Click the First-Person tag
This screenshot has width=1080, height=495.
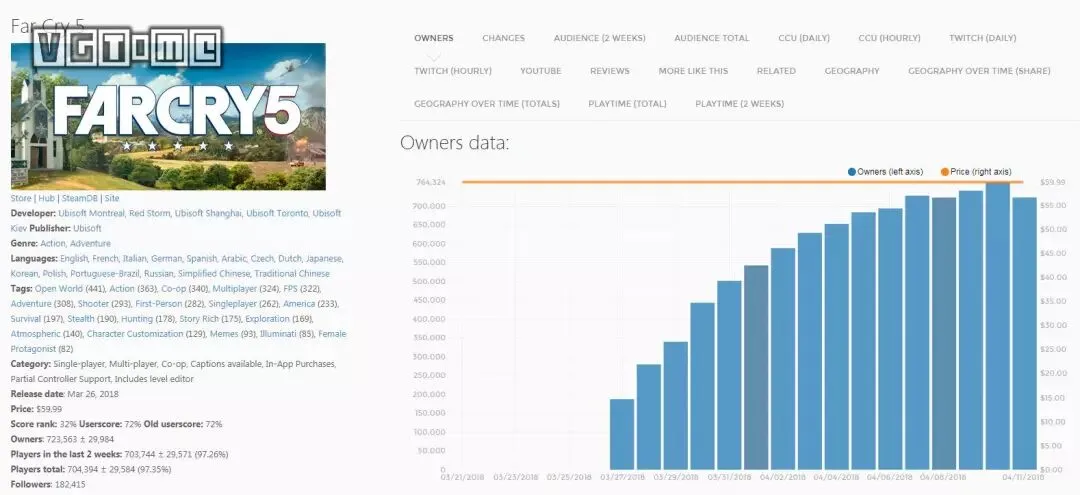click(x=159, y=304)
